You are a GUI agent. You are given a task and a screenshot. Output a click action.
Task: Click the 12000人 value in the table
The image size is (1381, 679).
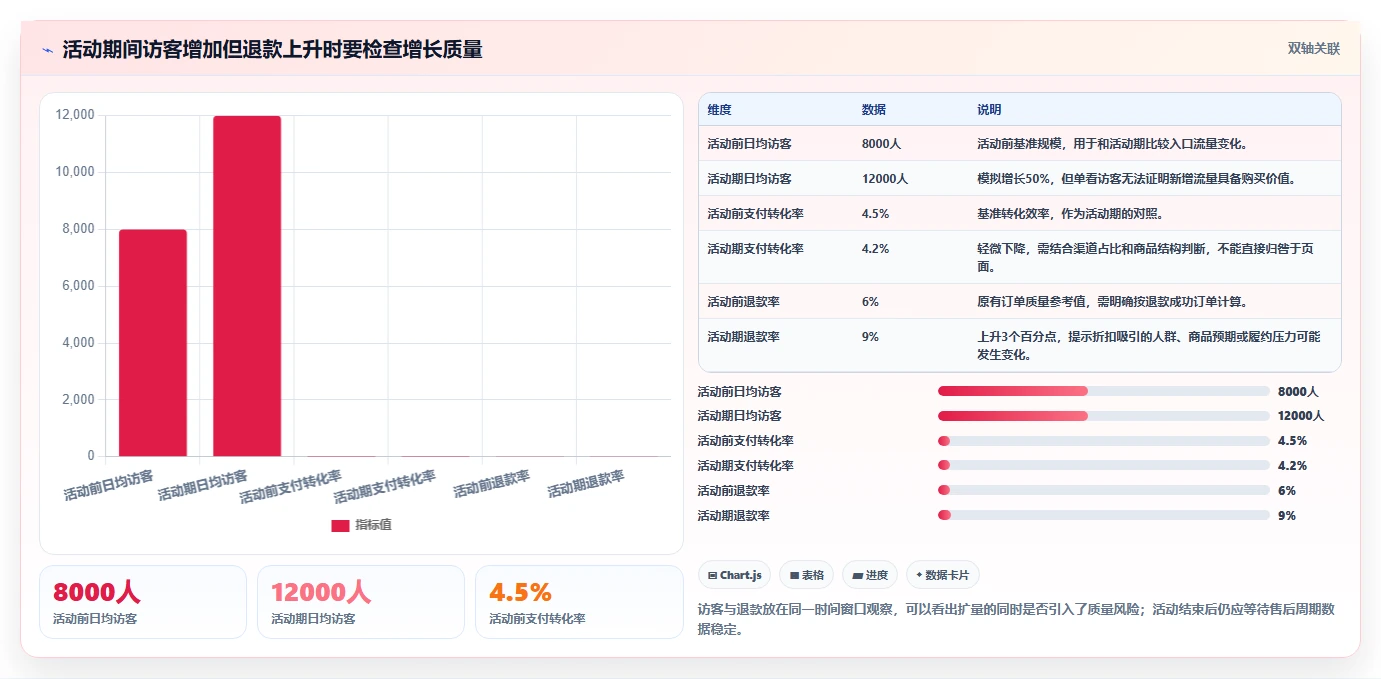click(x=884, y=179)
